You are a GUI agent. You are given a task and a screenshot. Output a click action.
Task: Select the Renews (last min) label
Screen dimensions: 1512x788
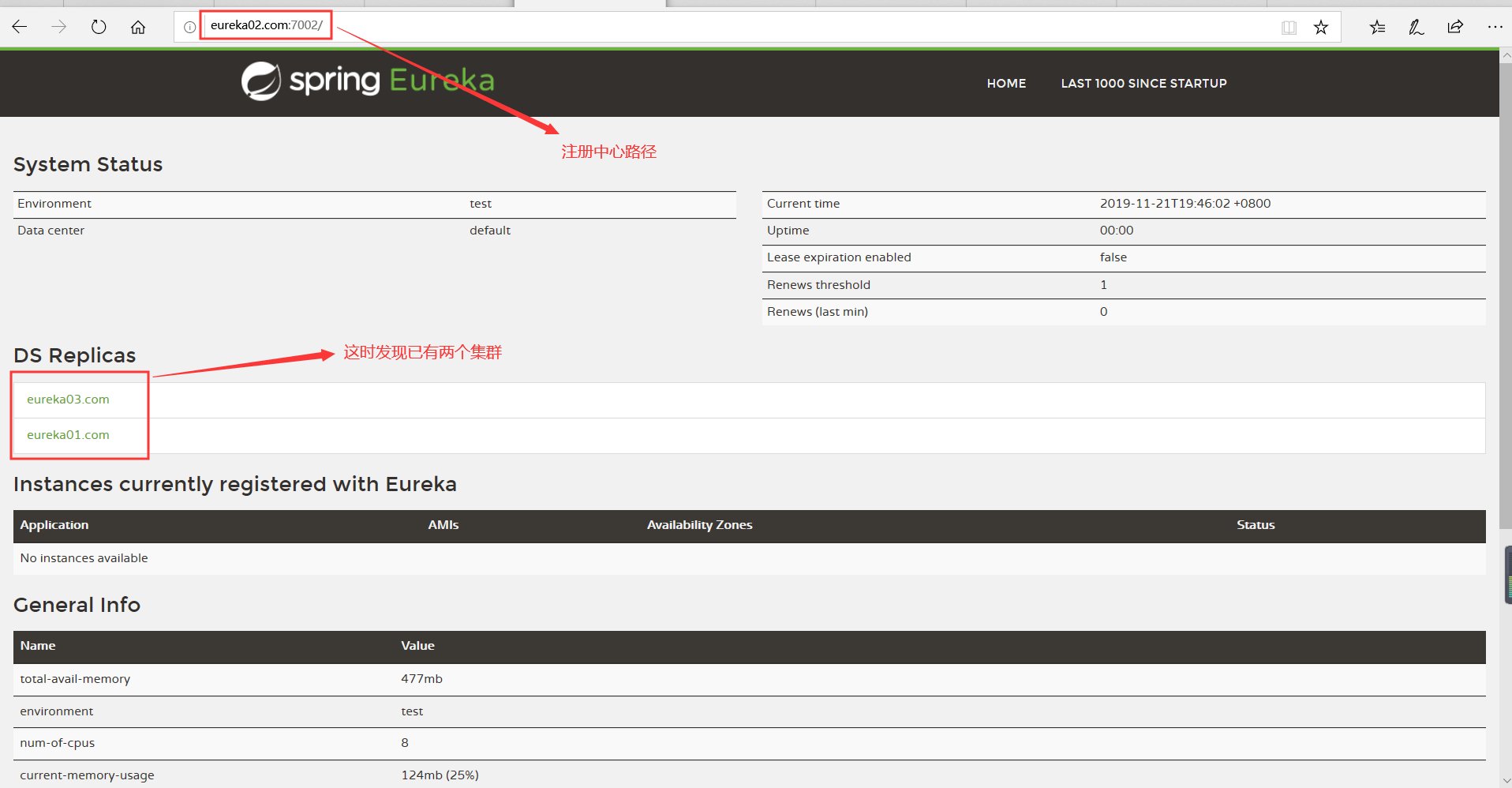[x=818, y=312]
